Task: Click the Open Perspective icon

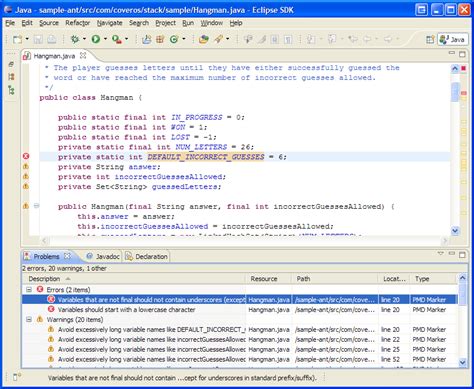Action: tap(430, 40)
